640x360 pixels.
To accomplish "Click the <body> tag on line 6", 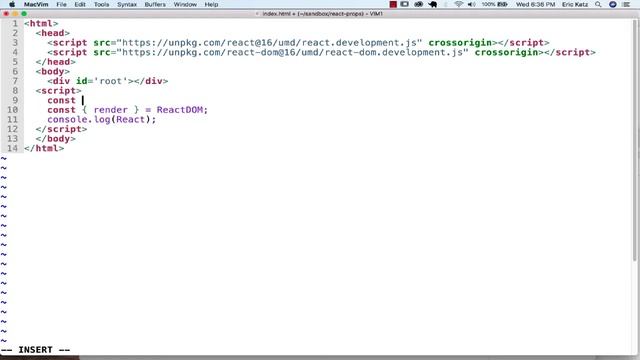I will point(53,71).
